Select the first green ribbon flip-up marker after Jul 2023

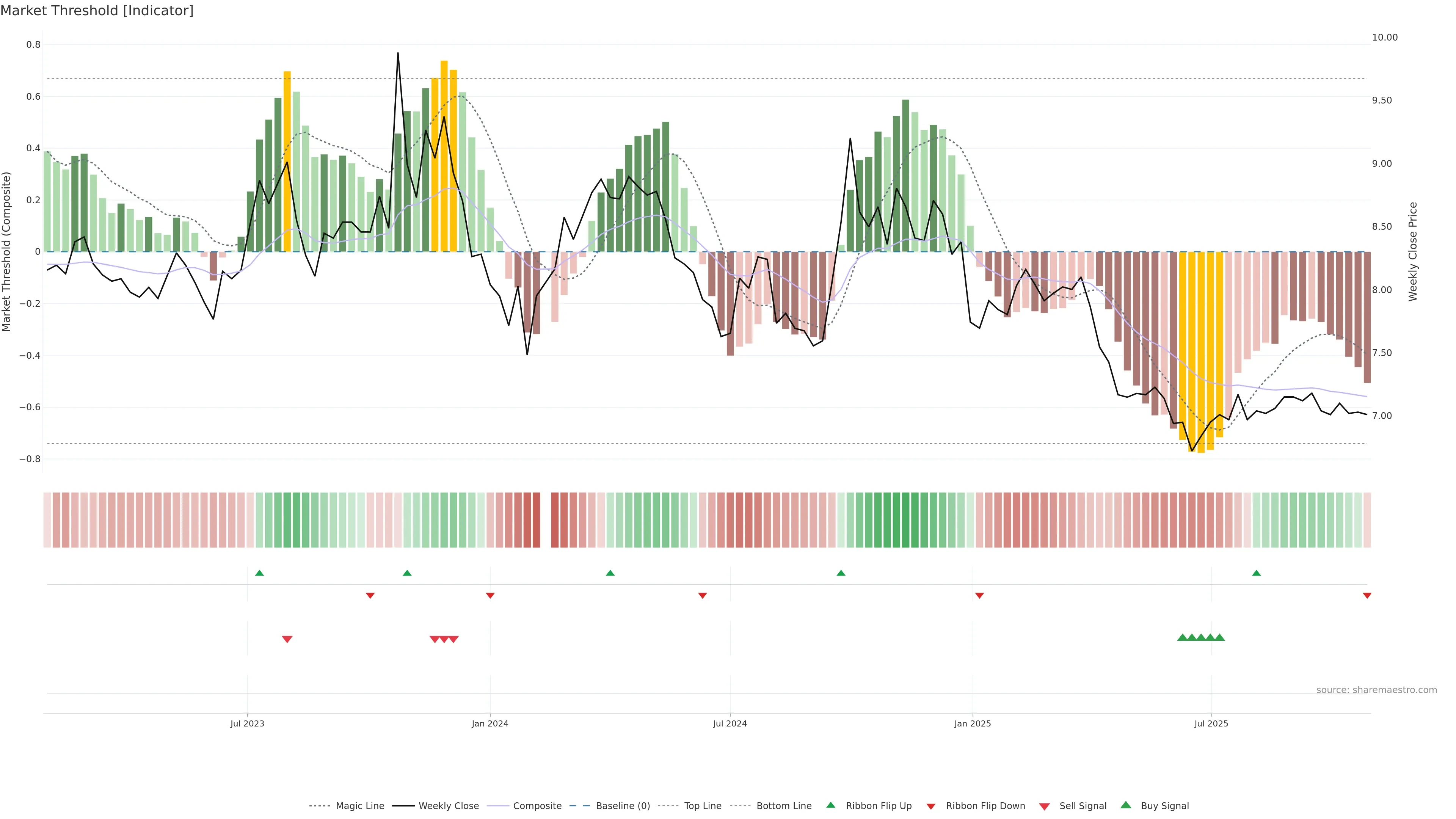(259, 573)
